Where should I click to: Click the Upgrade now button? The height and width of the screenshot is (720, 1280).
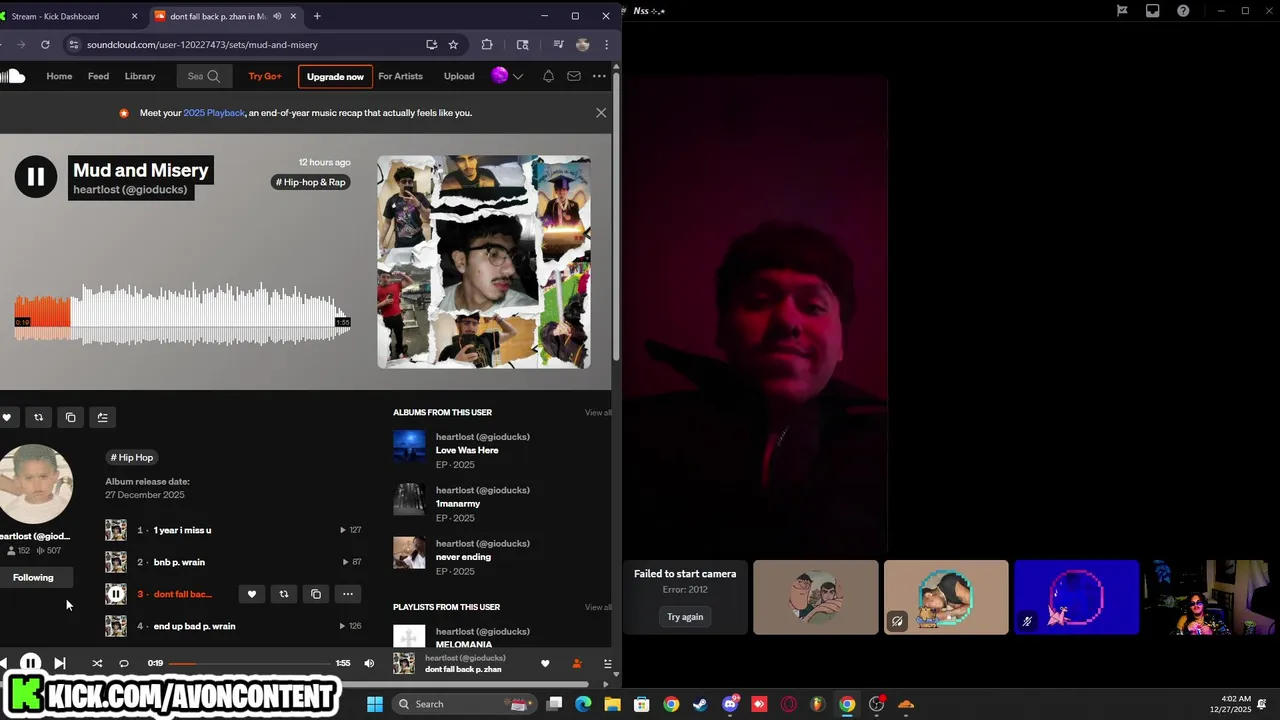335,76
